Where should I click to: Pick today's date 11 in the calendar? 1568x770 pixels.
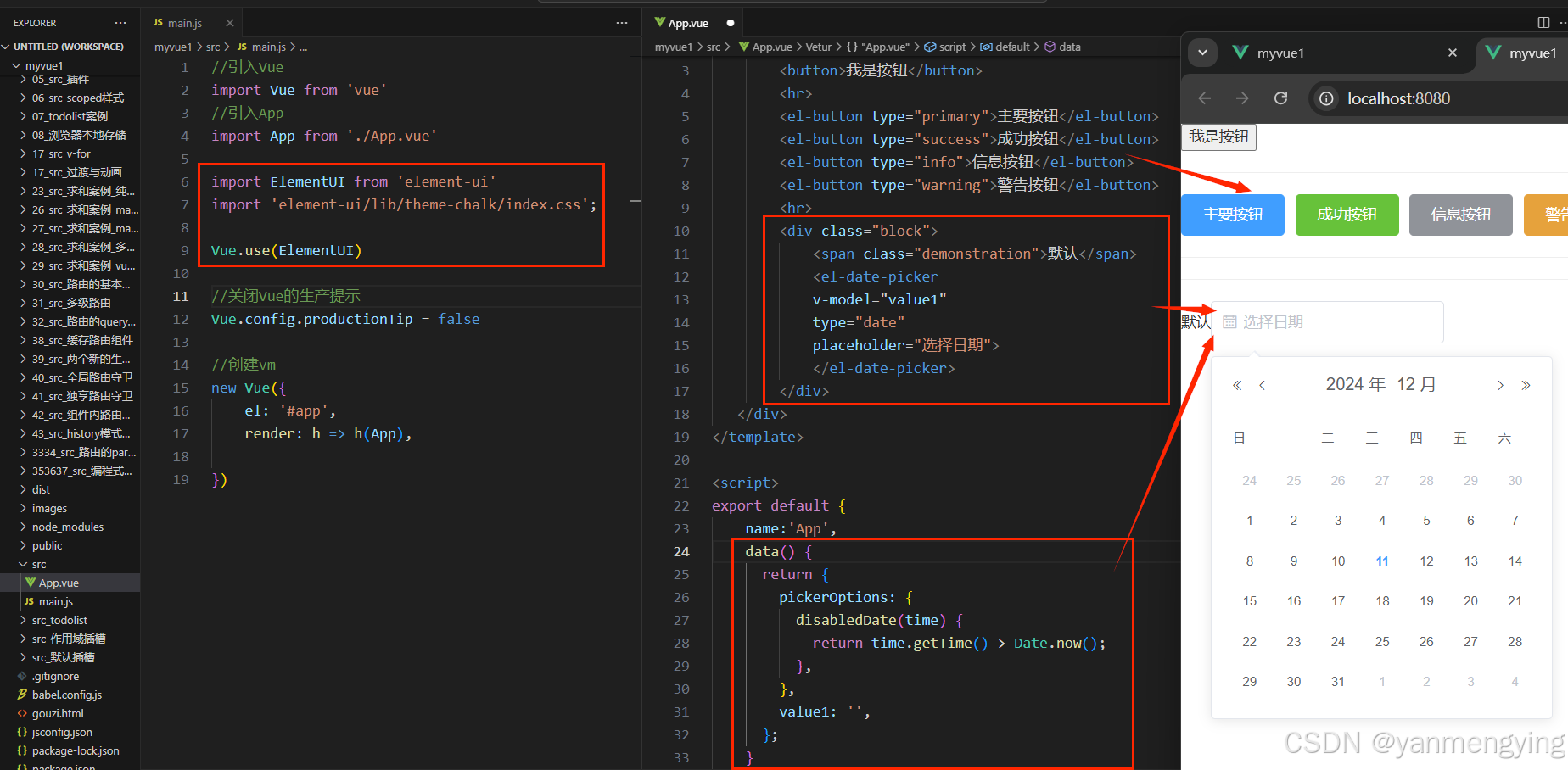tap(1382, 561)
